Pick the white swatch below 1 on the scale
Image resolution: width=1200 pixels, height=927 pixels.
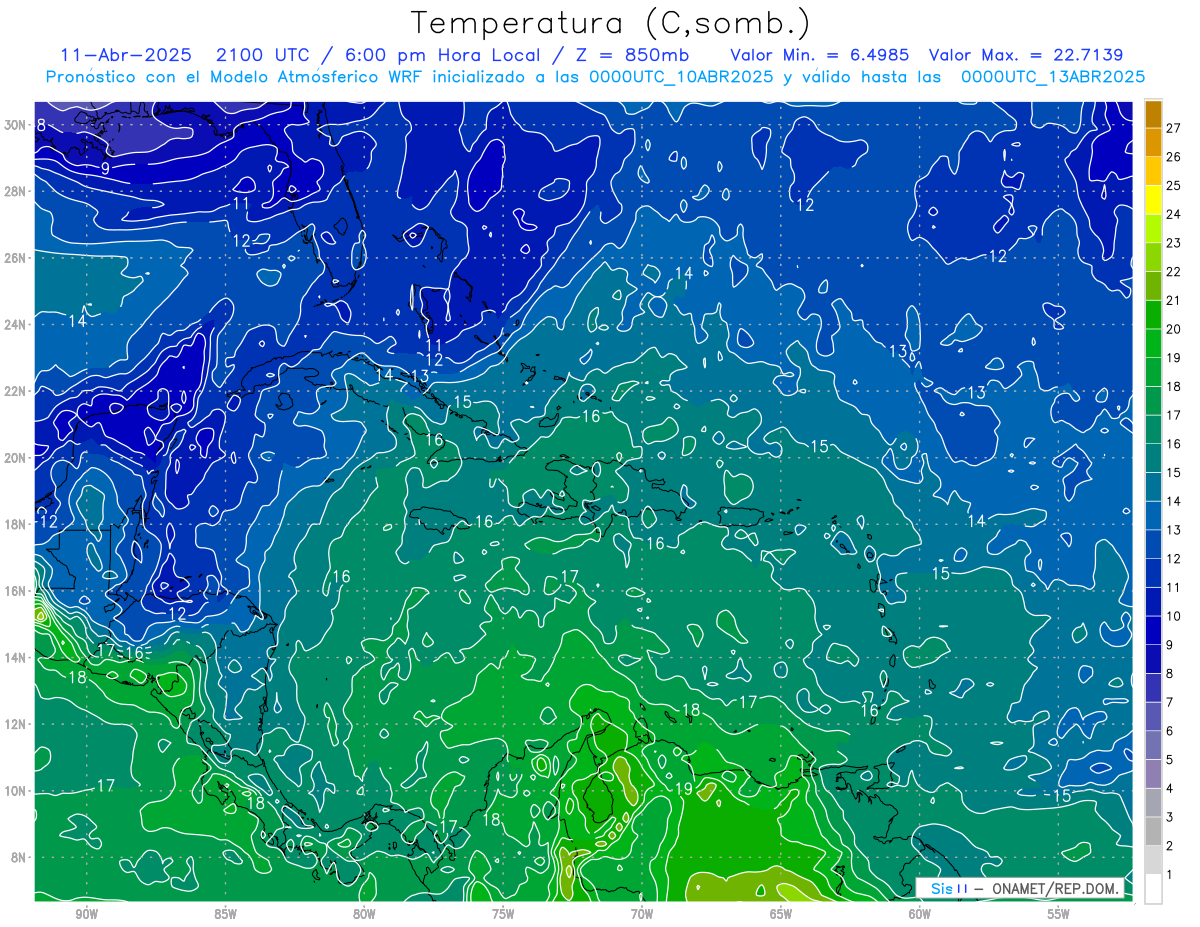tap(1153, 888)
